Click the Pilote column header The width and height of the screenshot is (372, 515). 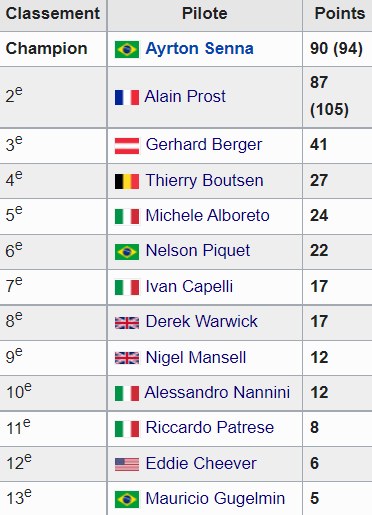pos(205,14)
